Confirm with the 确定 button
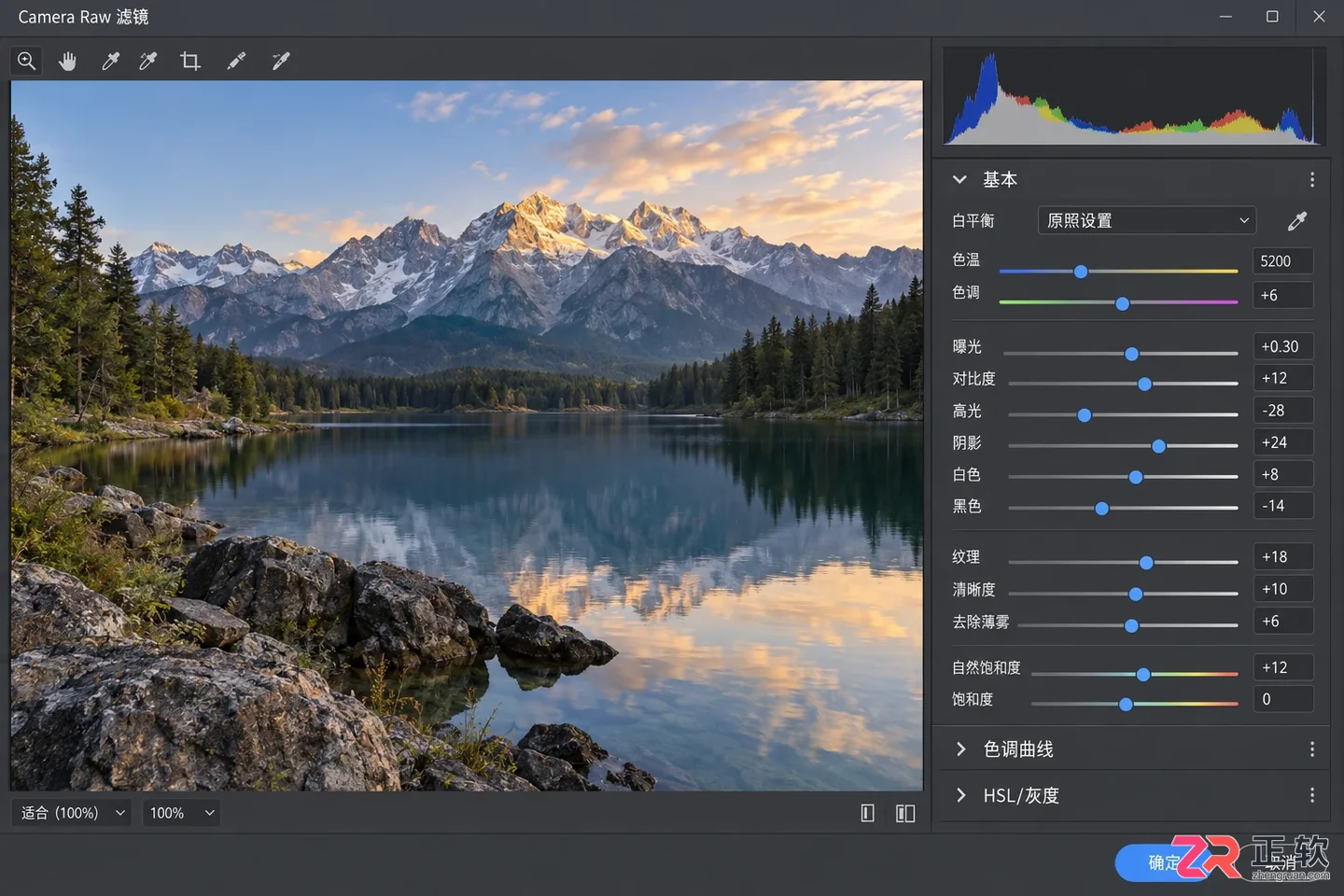Screen dimensions: 1344x896 tap(1164, 862)
